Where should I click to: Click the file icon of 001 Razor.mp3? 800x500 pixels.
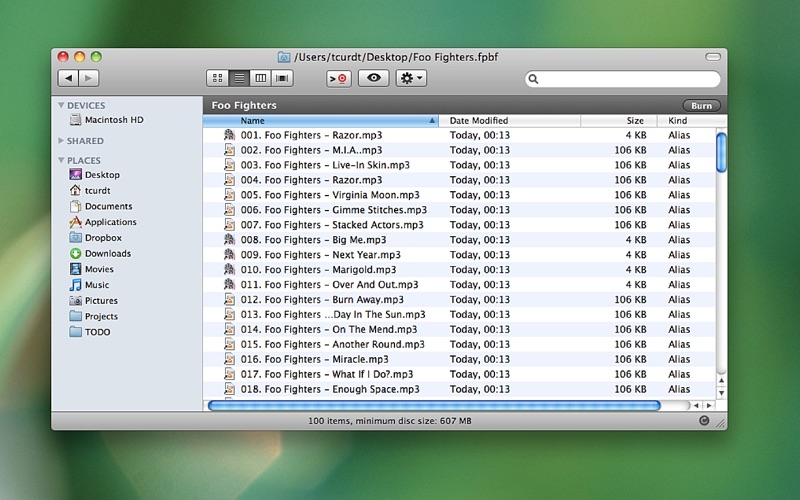230,135
